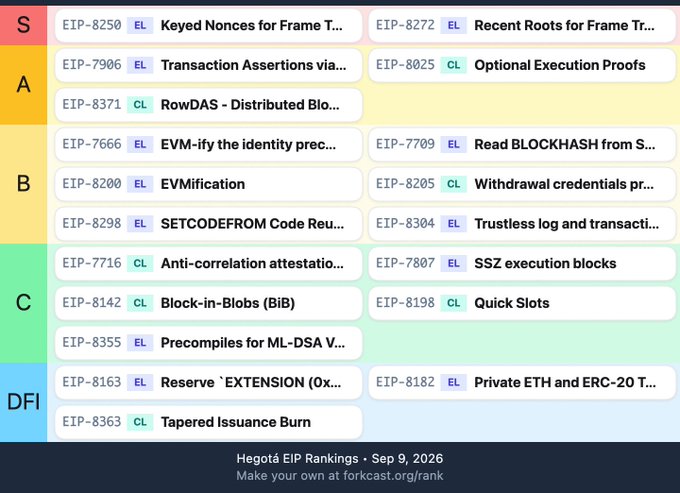Select the B tier label

point(23,184)
